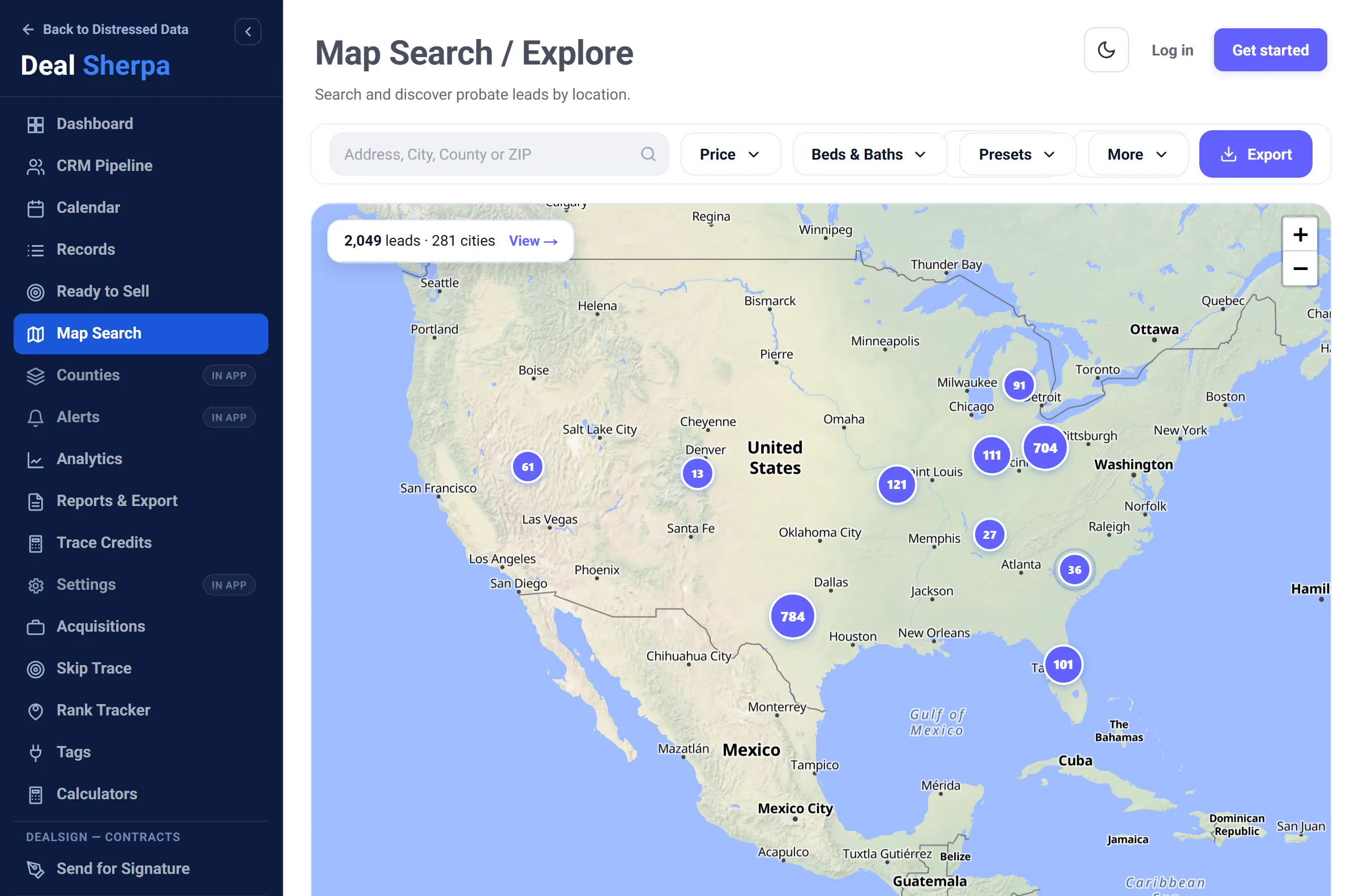
Task: Click the 91 cluster near Detroit
Action: click(x=1019, y=385)
